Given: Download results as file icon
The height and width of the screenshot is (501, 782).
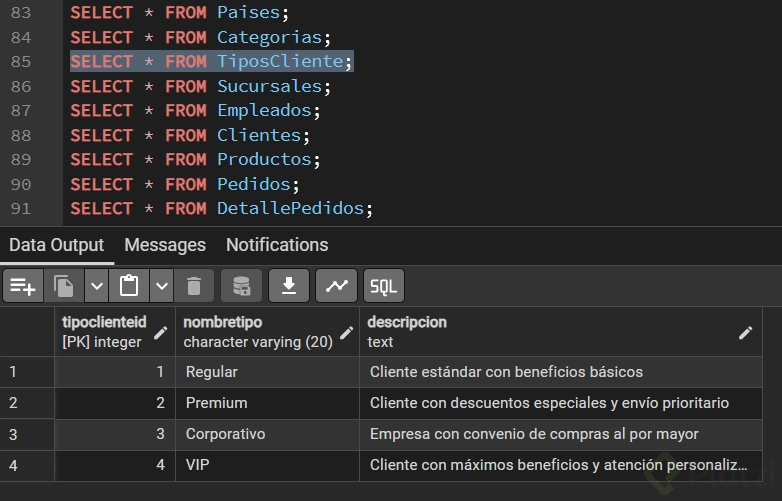Looking at the screenshot, I should pyautogui.click(x=289, y=286).
